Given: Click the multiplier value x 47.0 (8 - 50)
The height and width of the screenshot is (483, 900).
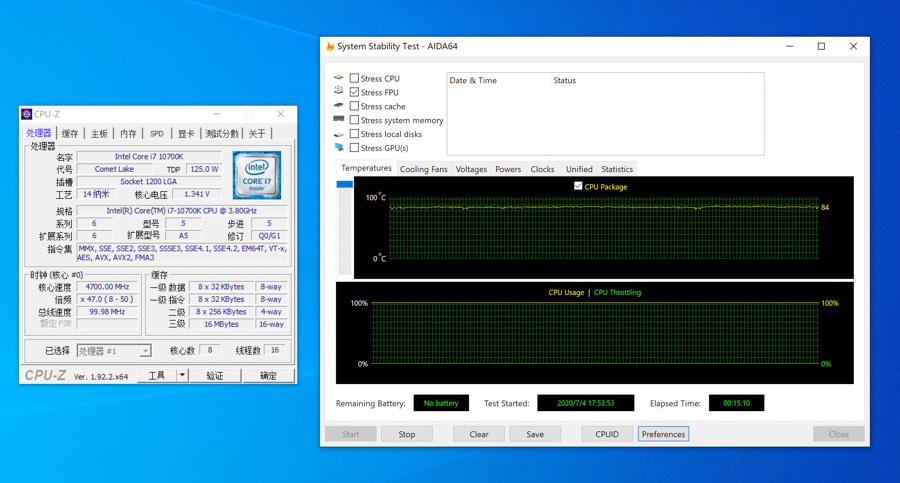Looking at the screenshot, I should click(x=107, y=299).
